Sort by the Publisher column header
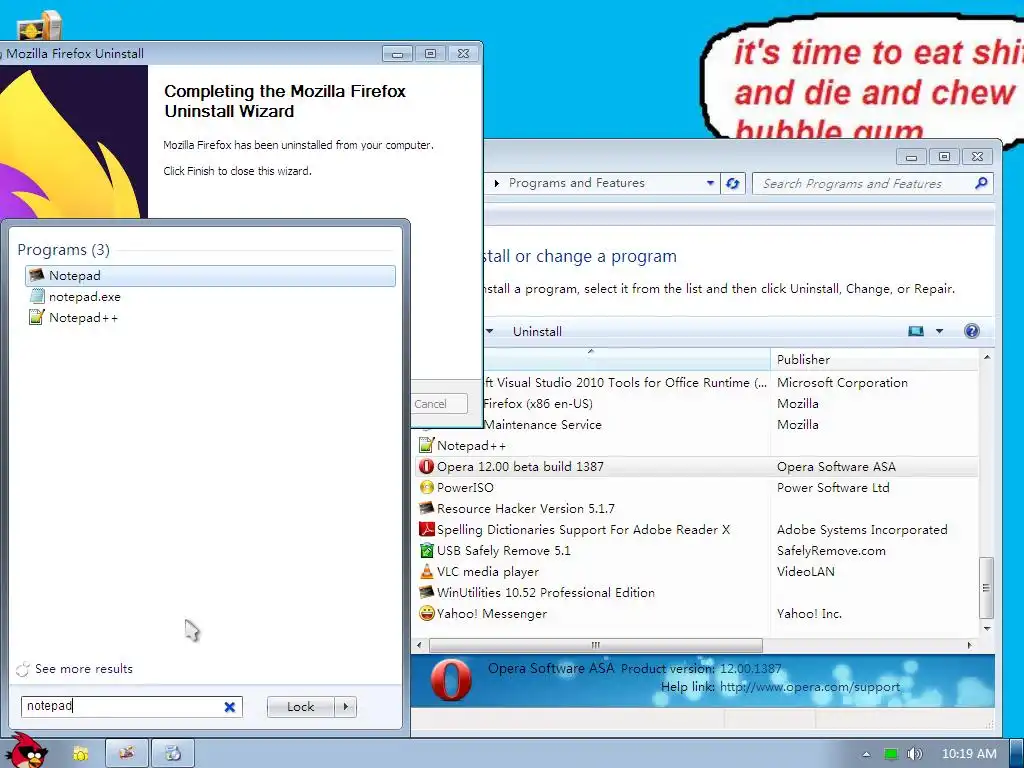Screen dimensions: 1024x768 pos(875,359)
